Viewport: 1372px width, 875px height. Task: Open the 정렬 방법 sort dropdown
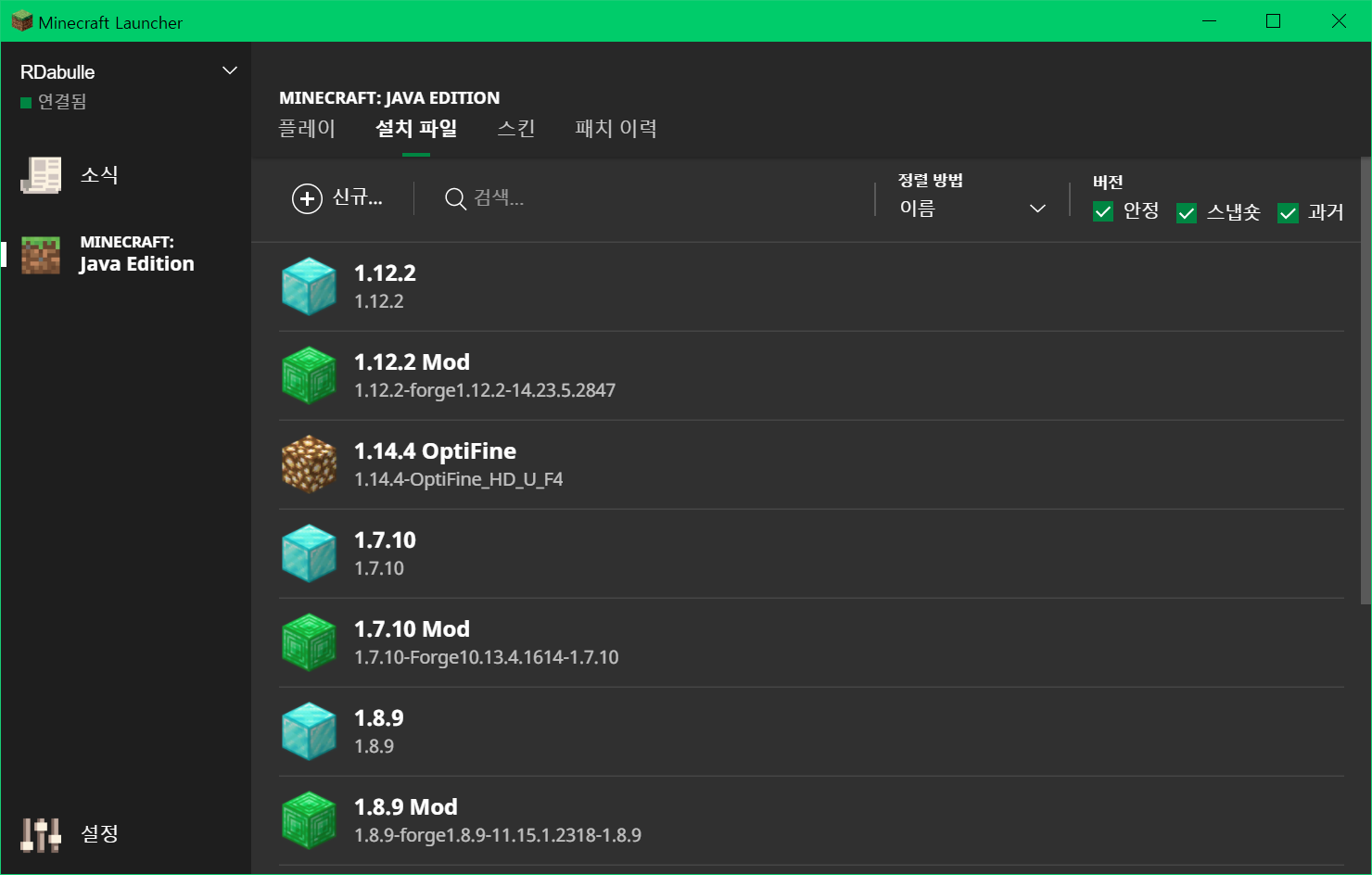pos(972,209)
